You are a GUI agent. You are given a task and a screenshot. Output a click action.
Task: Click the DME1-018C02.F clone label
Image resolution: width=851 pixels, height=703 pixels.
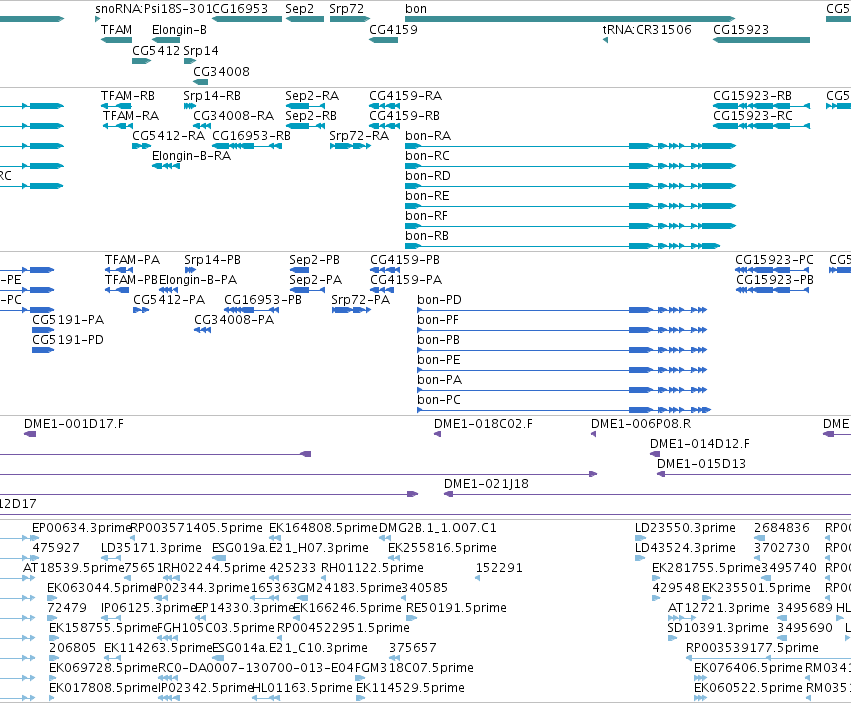(484, 424)
